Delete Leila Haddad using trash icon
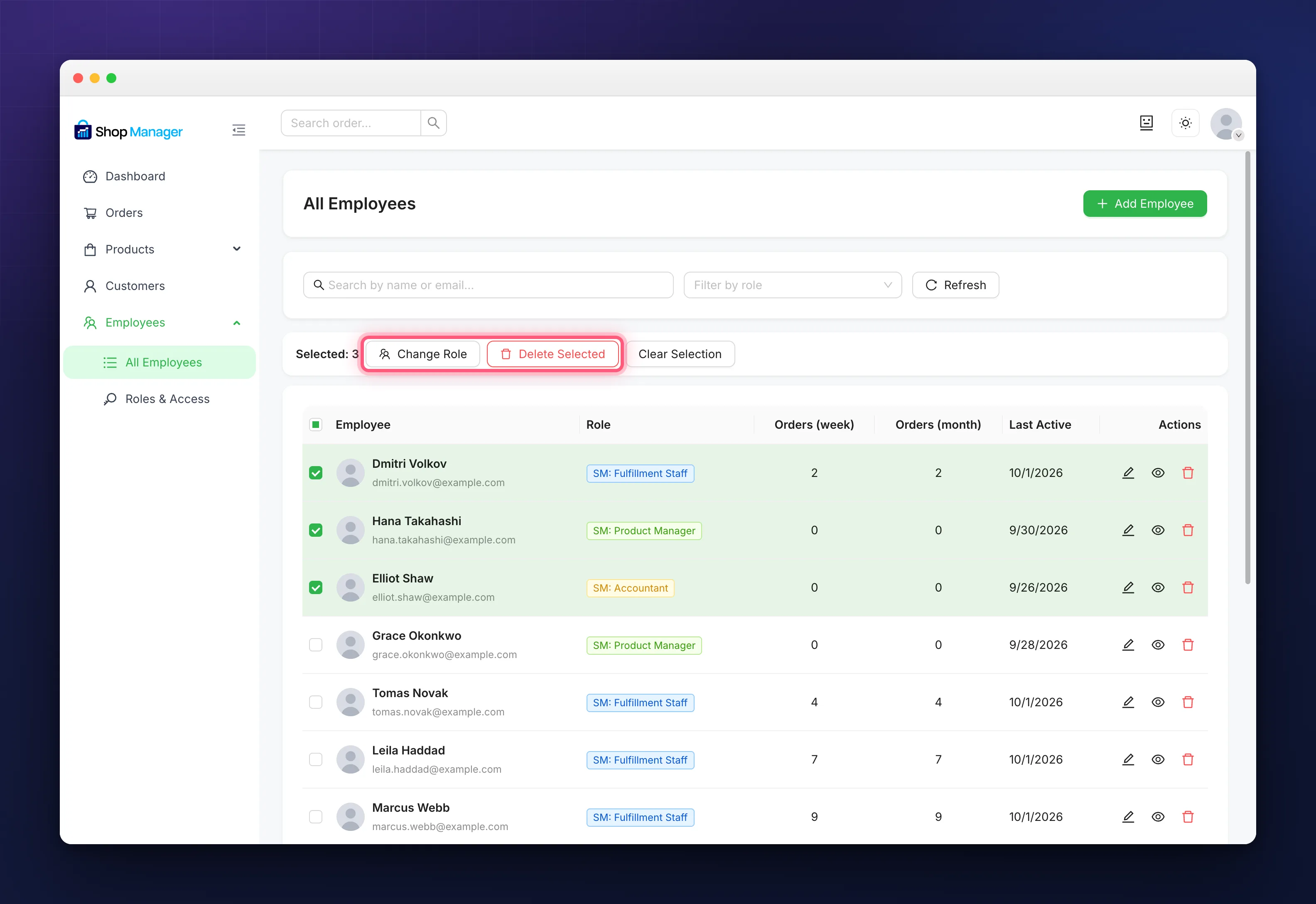 (1188, 759)
